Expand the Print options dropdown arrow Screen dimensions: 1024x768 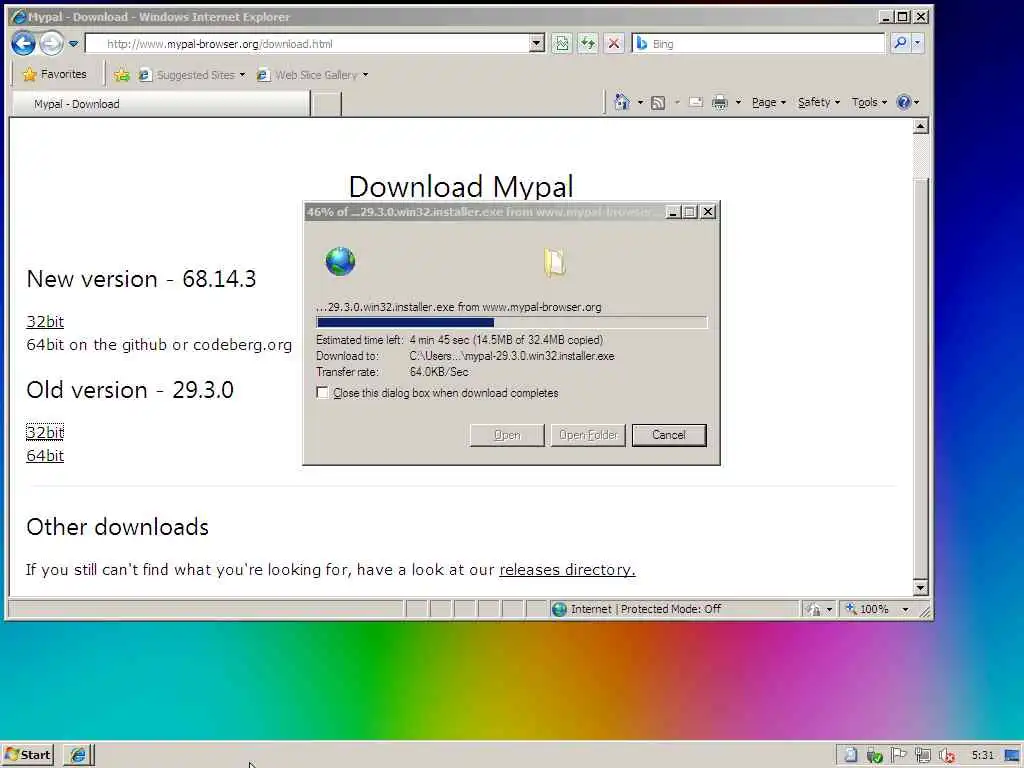point(739,103)
